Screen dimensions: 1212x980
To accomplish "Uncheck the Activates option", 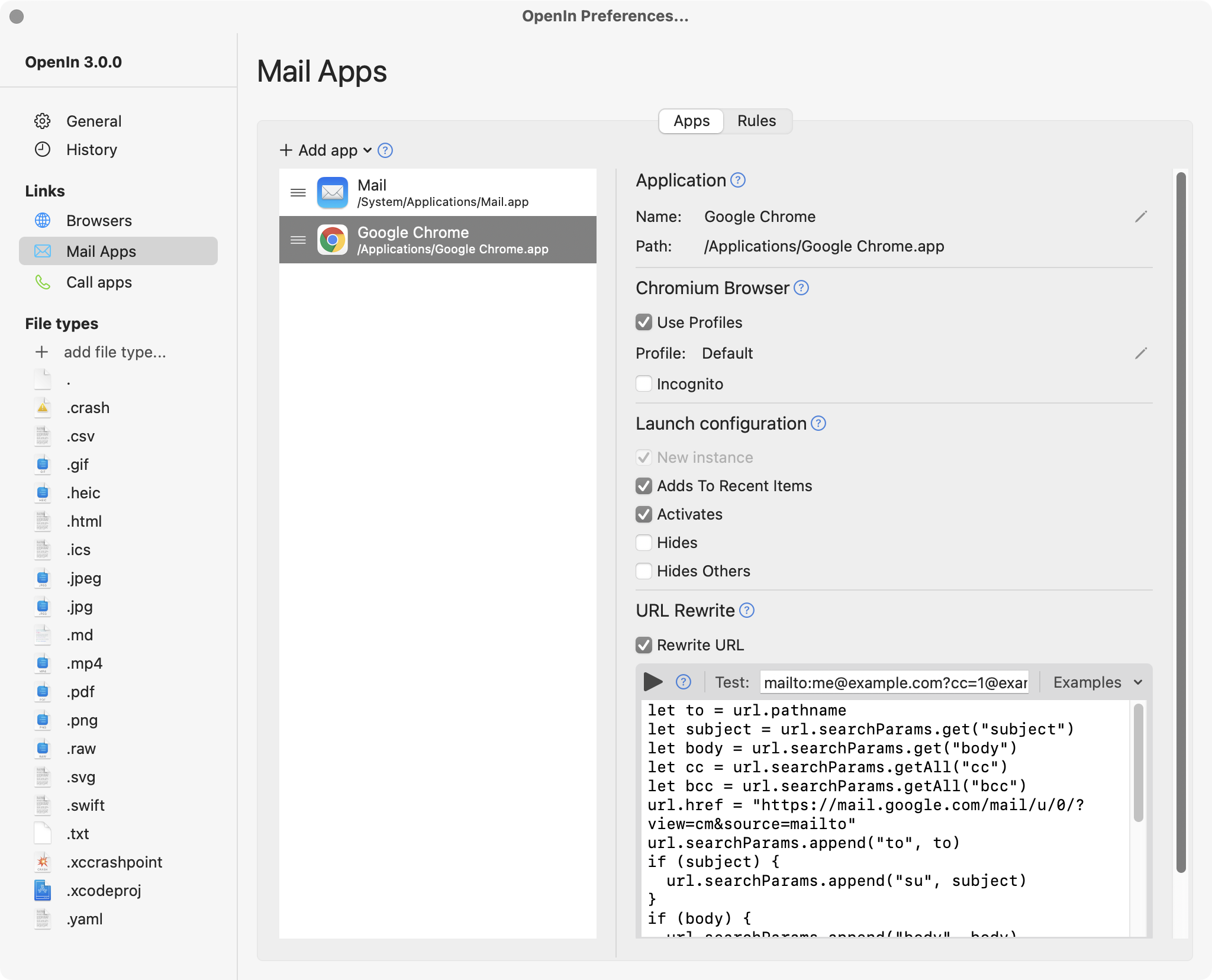I will pos(644,514).
